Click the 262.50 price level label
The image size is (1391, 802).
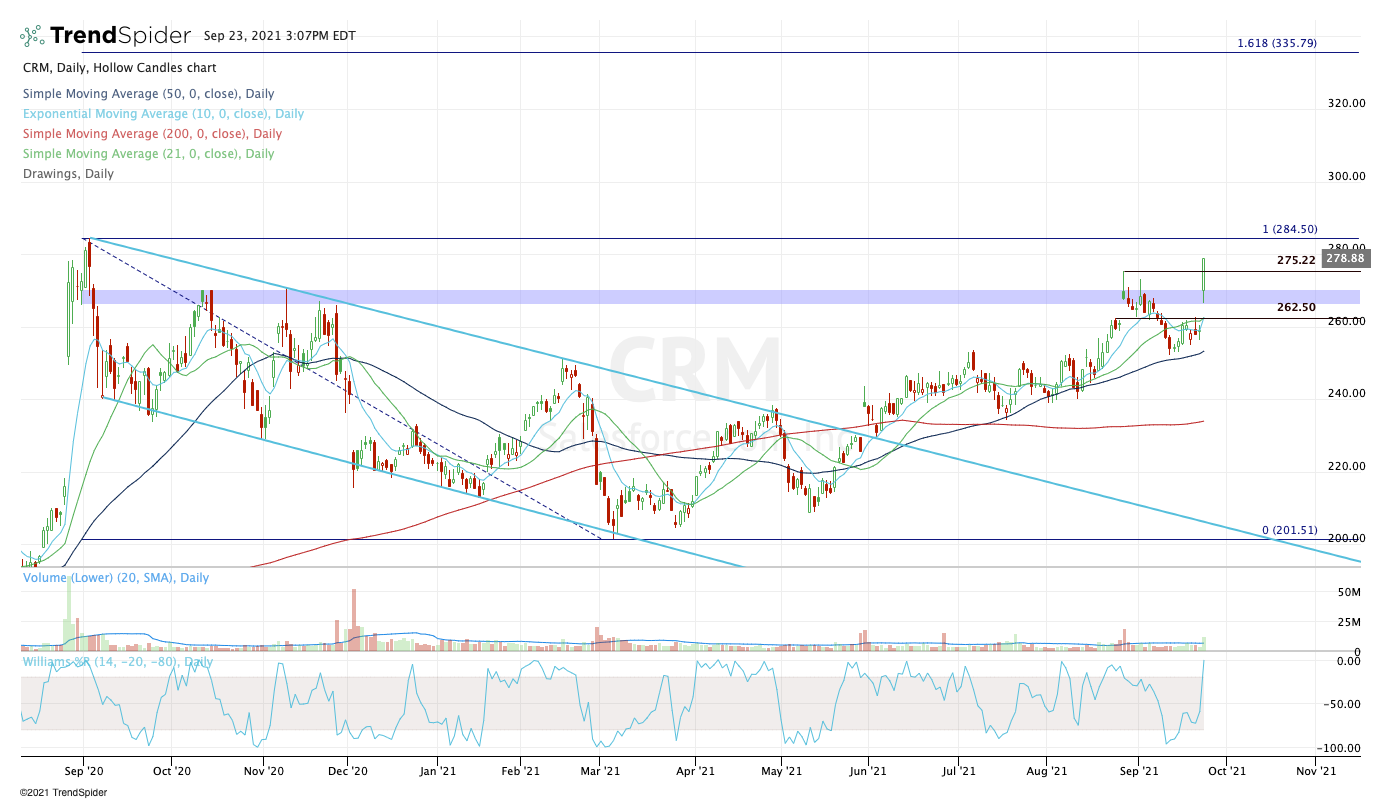coord(1296,307)
